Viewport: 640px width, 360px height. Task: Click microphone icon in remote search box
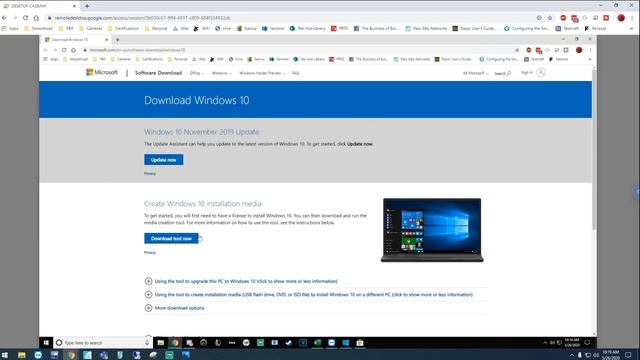(147, 343)
